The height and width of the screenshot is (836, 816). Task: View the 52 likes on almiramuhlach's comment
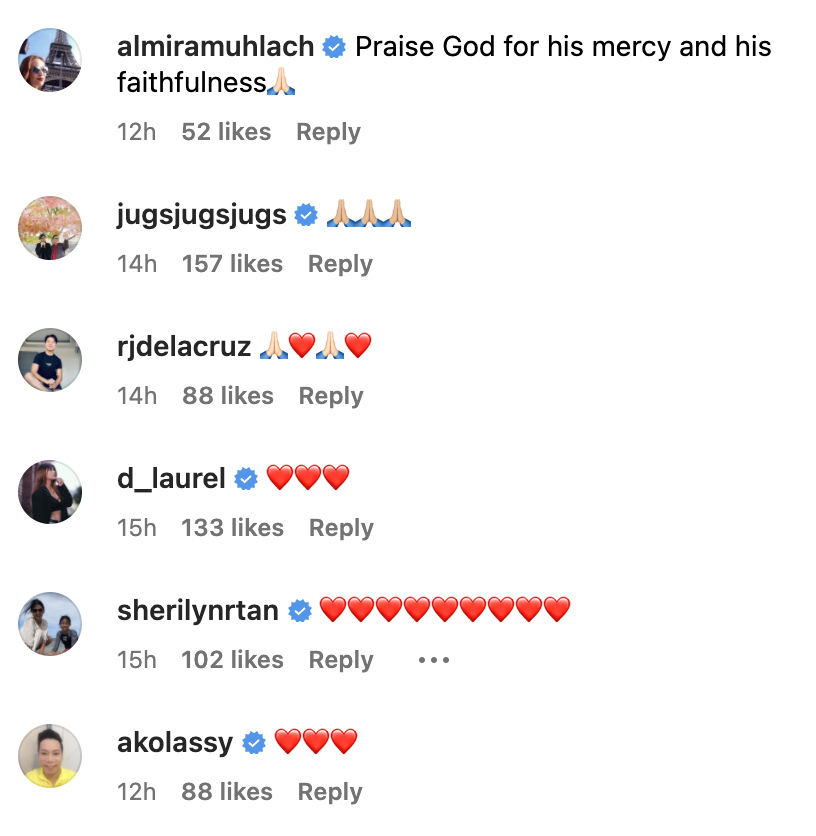point(226,132)
